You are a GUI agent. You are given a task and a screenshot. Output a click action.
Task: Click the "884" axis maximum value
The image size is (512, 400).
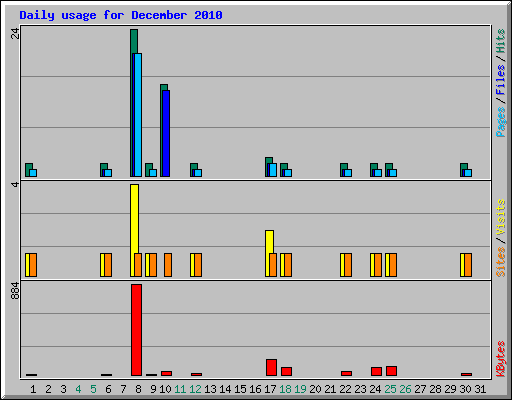[15, 290]
